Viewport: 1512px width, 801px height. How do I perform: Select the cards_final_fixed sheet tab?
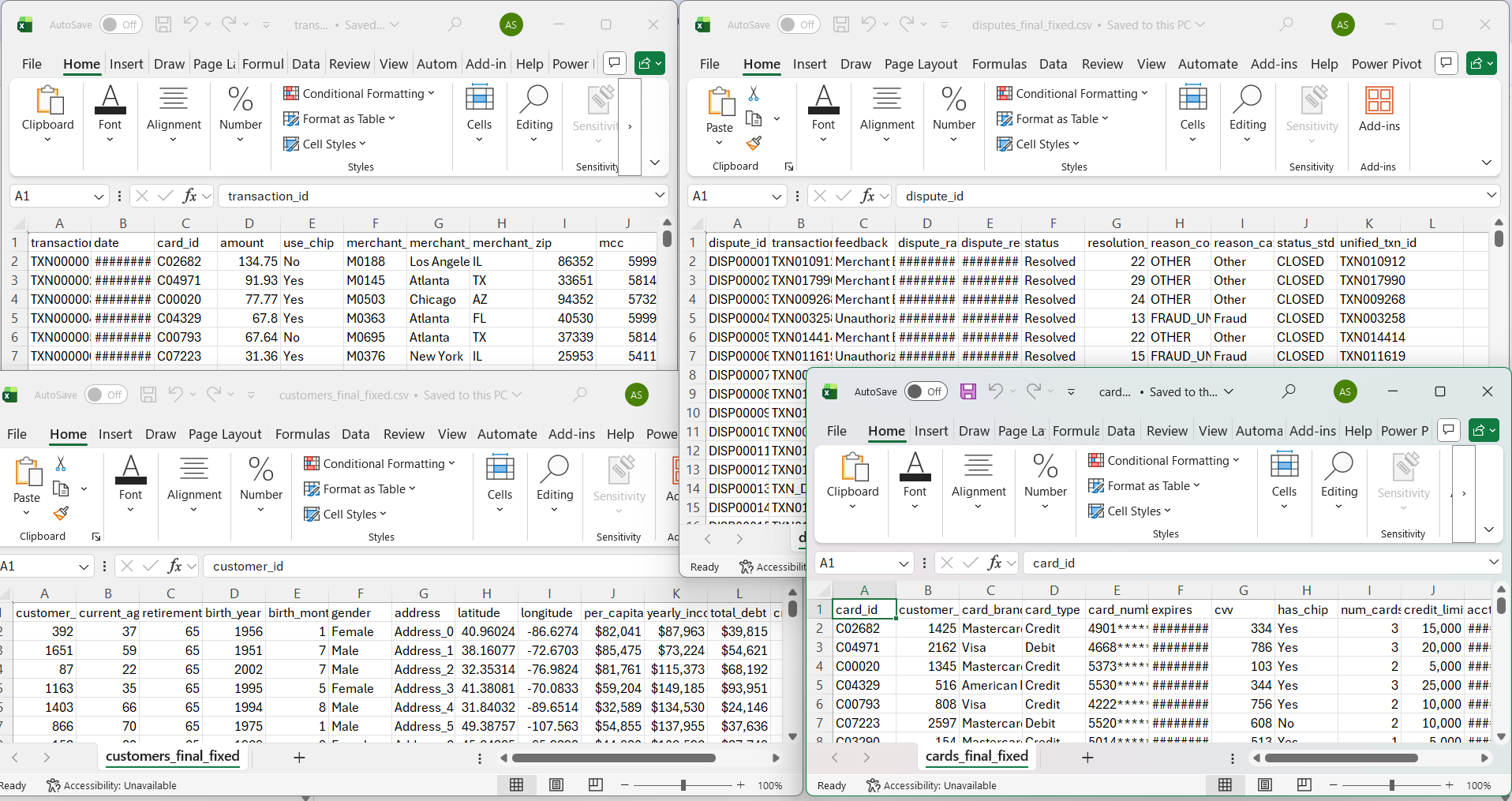pyautogui.click(x=977, y=756)
